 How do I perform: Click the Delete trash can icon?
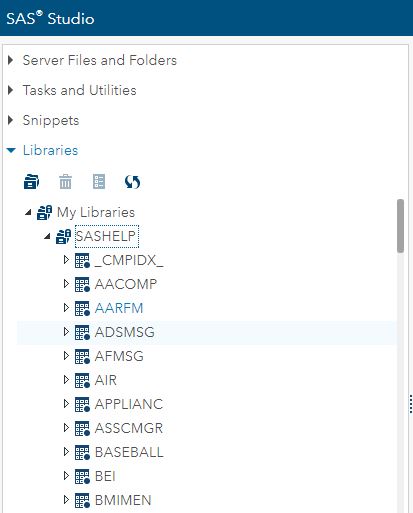click(x=65, y=182)
